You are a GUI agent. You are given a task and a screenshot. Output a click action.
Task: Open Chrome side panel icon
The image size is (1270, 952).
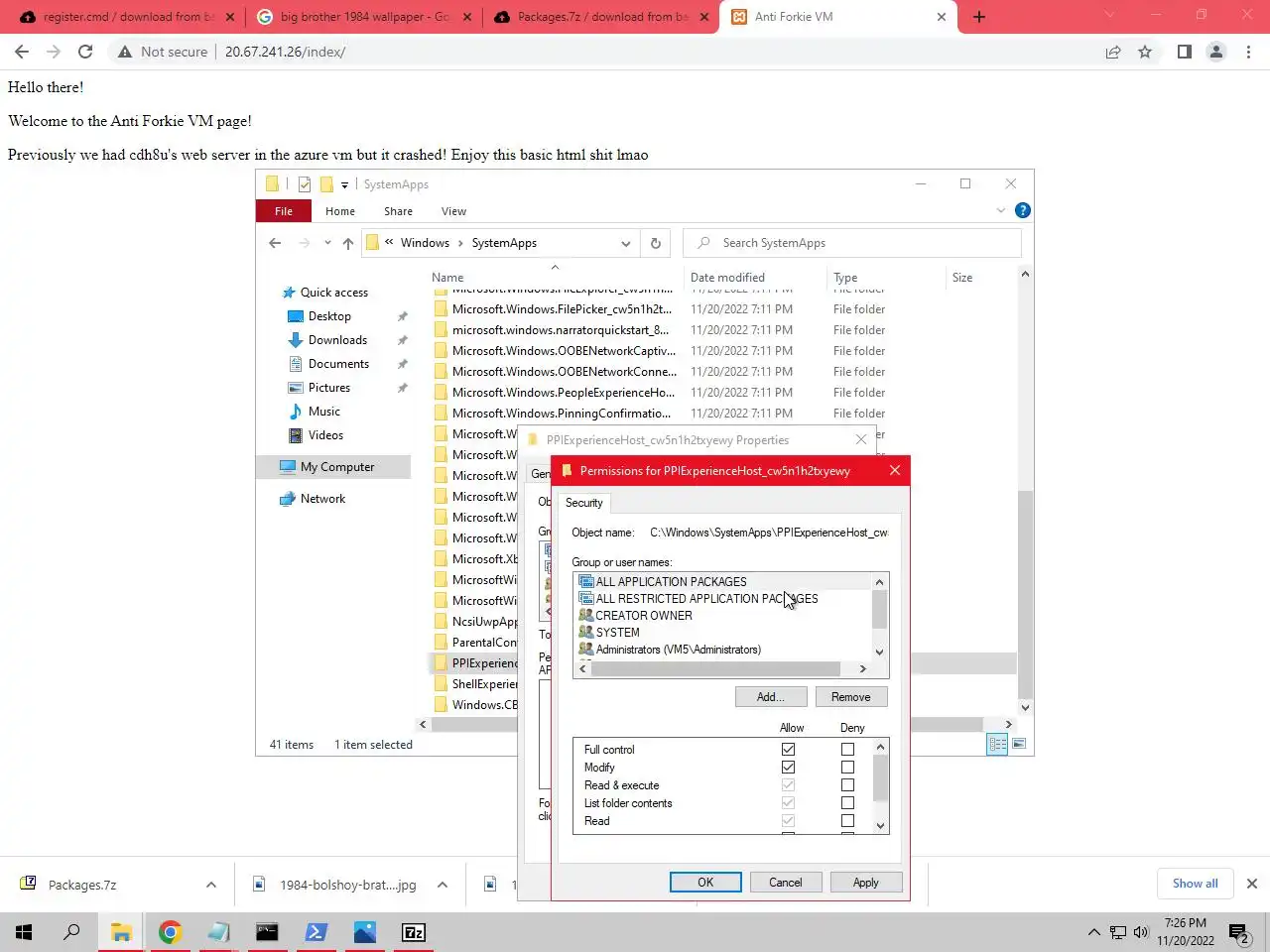point(1184,52)
